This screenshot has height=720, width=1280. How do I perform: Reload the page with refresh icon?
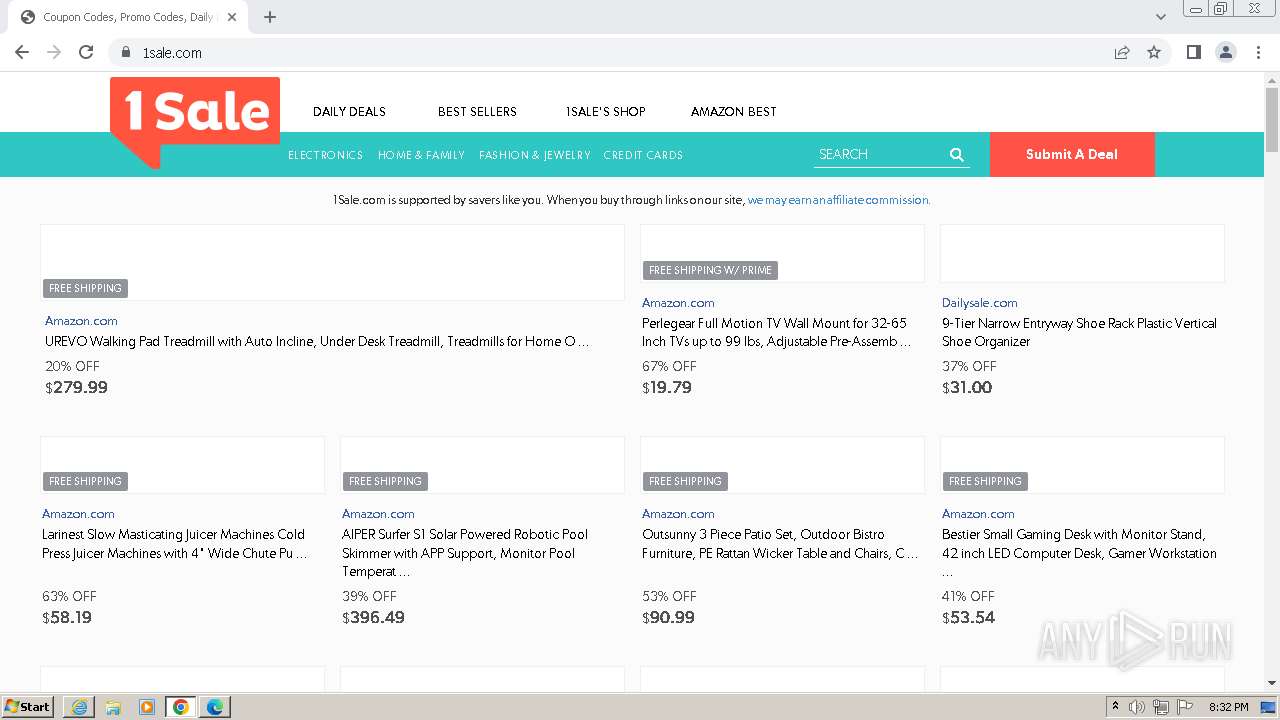point(86,52)
